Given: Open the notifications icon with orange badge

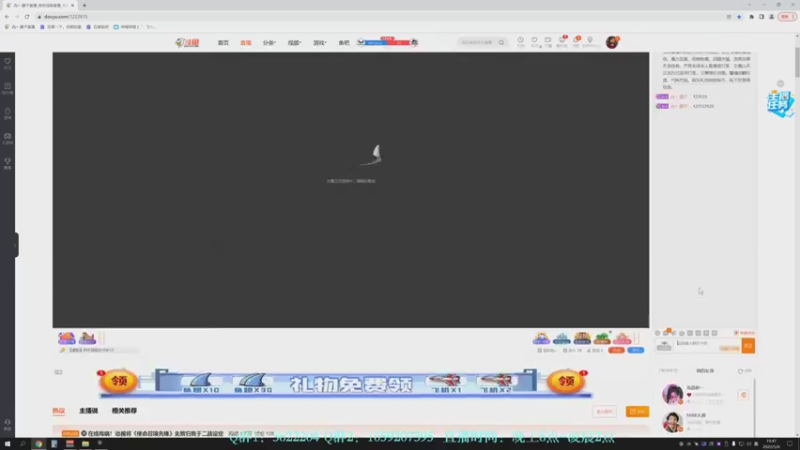Looking at the screenshot, I should 576,42.
